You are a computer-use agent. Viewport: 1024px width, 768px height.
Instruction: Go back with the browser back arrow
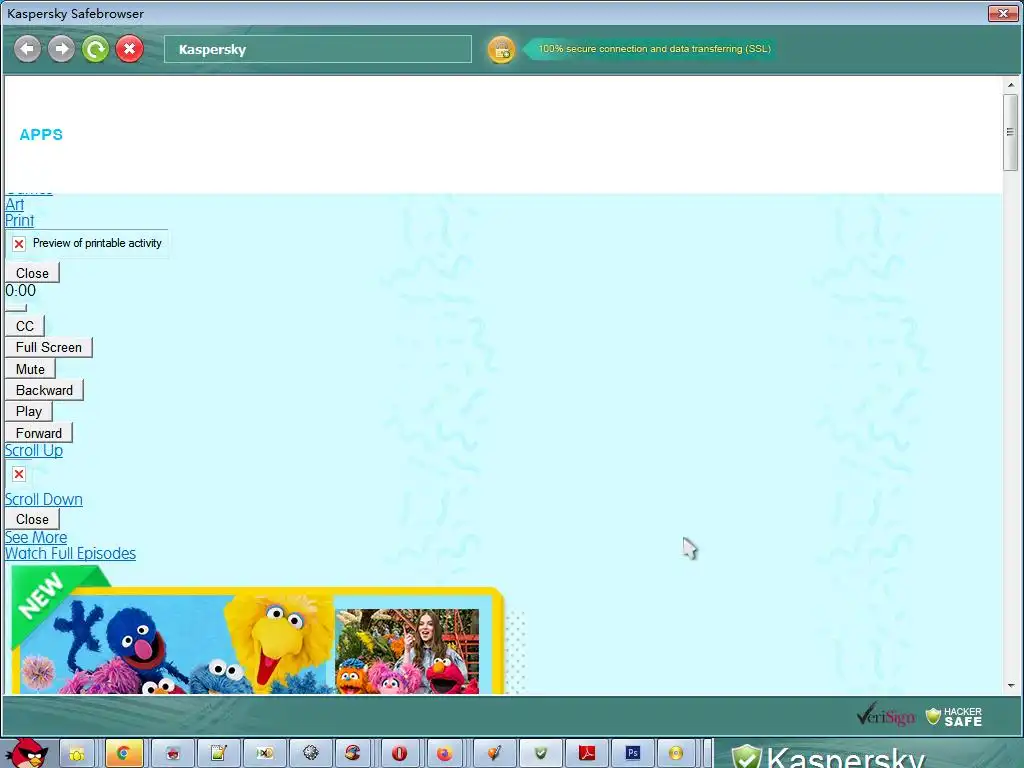27,49
